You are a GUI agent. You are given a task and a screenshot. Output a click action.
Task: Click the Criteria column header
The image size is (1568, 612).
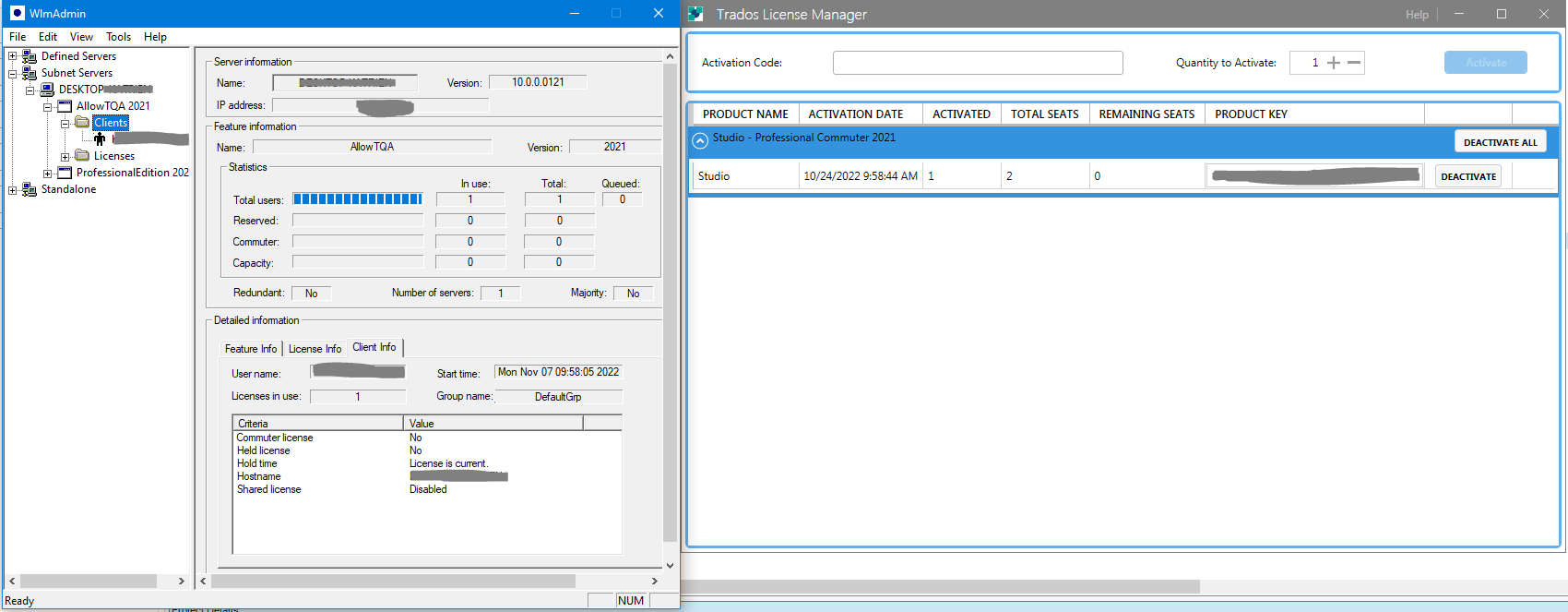tap(318, 424)
